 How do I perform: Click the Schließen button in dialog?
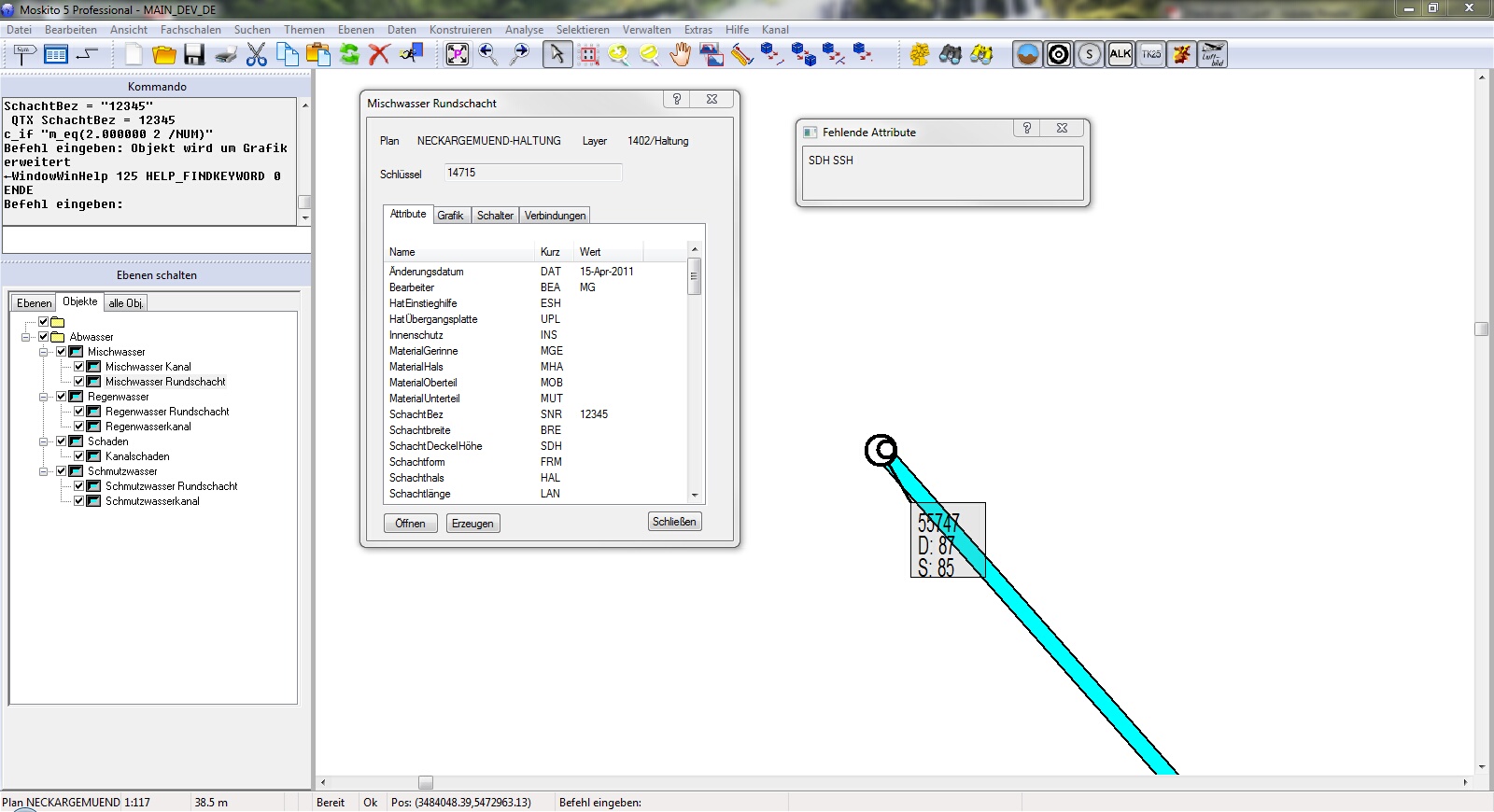674,522
